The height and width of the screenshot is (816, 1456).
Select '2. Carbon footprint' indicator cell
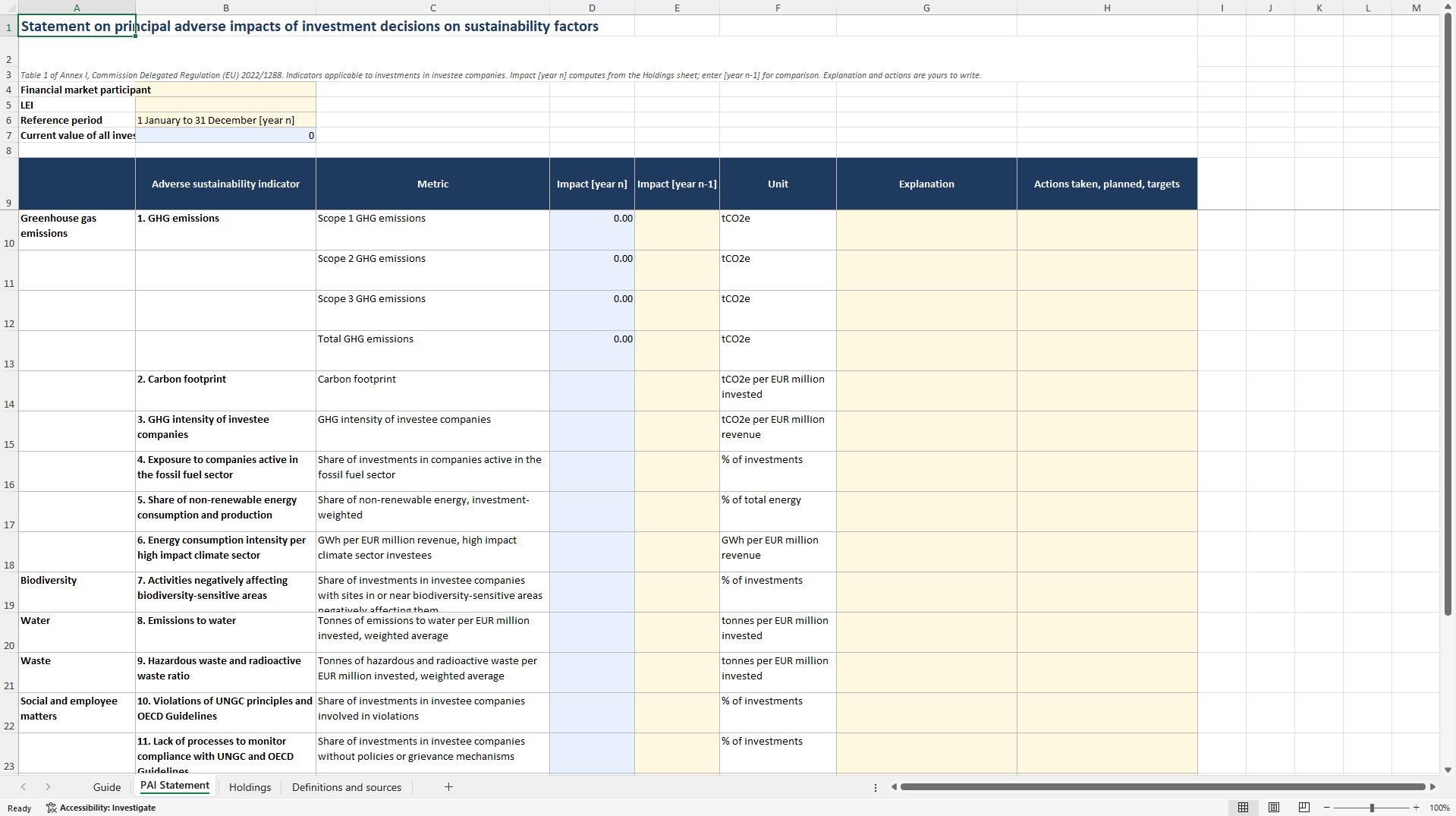click(x=225, y=391)
